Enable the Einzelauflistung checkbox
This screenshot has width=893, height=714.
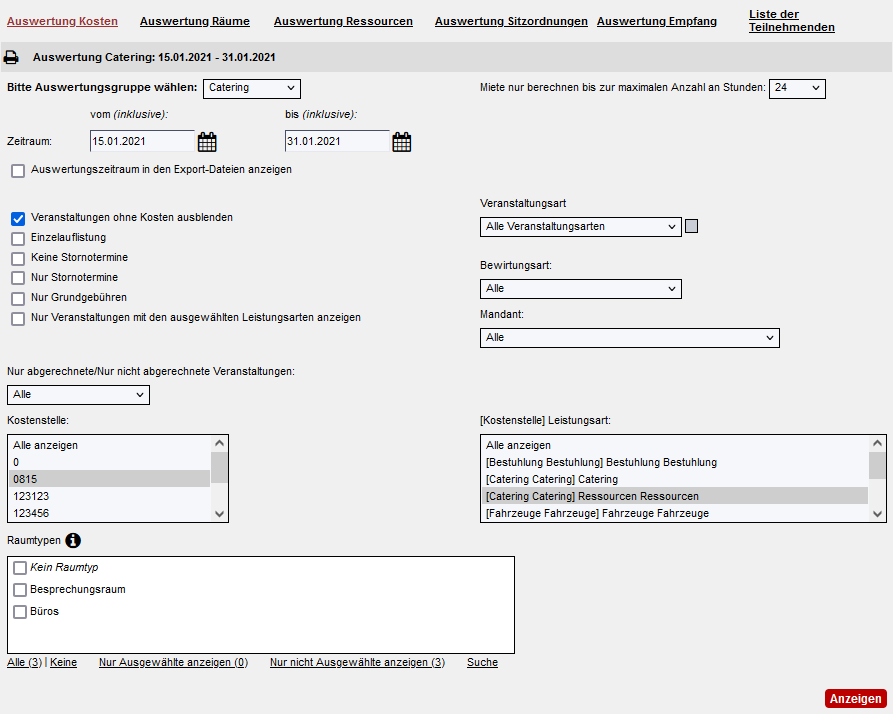point(18,239)
